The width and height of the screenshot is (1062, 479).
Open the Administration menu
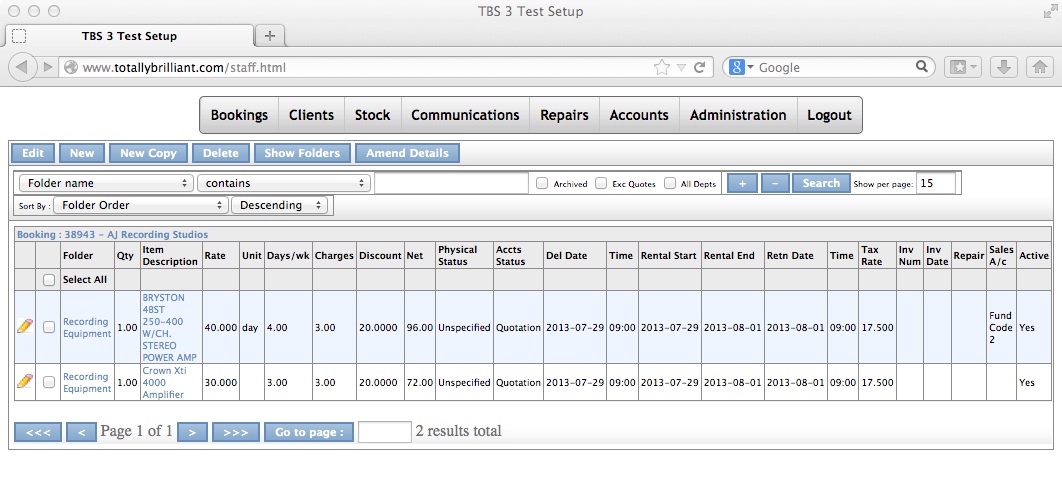pyautogui.click(x=738, y=115)
